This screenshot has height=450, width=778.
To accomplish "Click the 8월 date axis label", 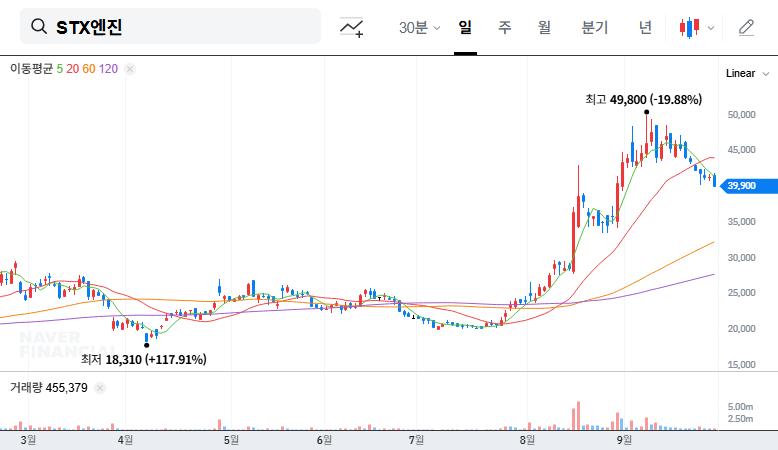I will coord(527,440).
